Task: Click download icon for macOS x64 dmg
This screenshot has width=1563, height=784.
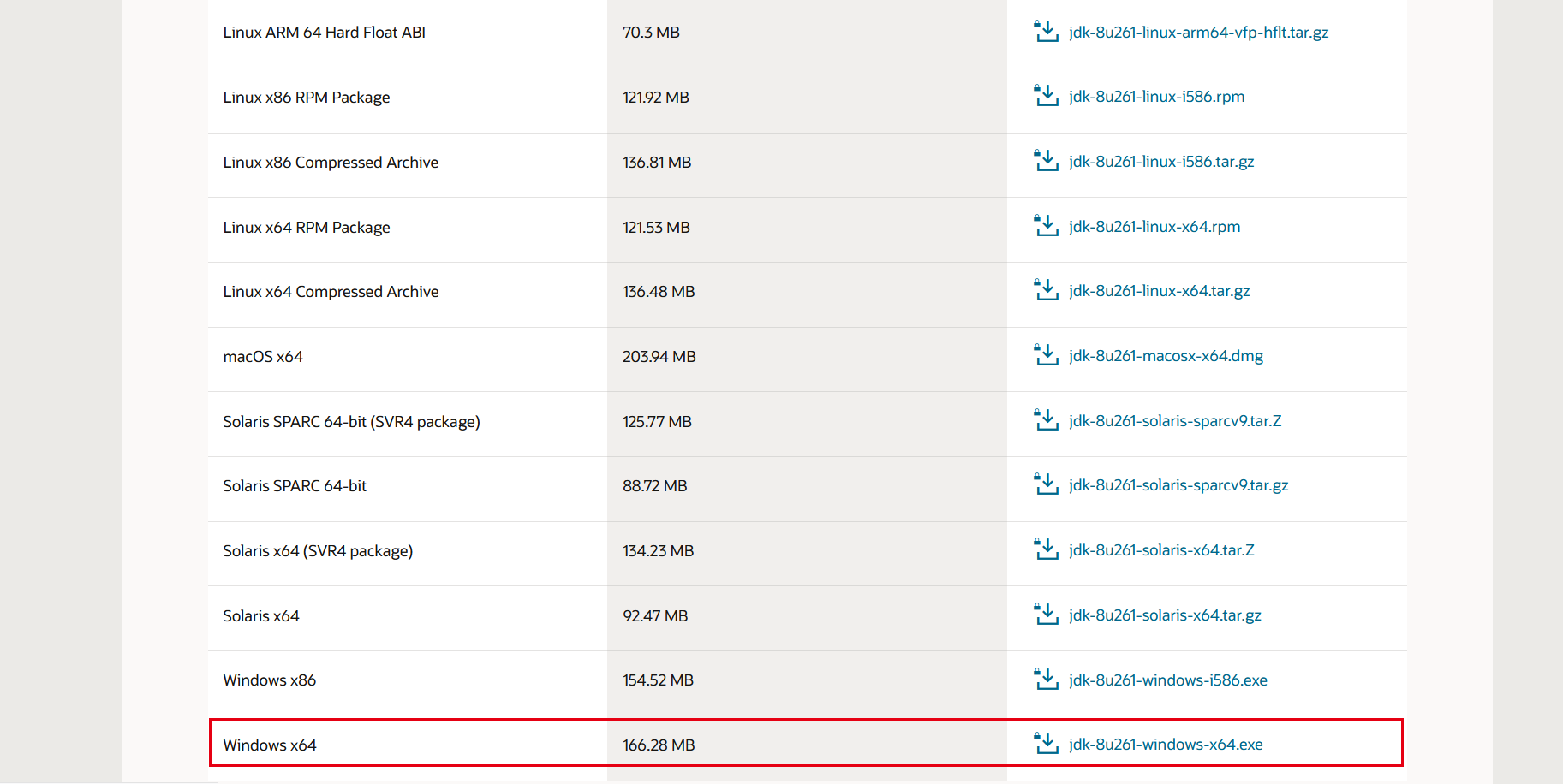Action: coord(1046,355)
